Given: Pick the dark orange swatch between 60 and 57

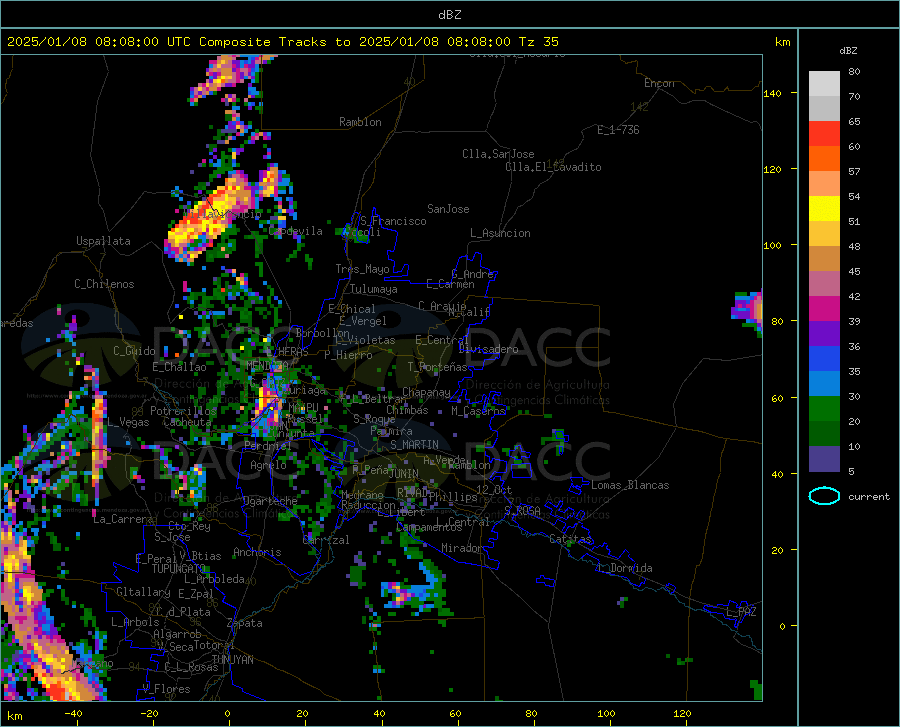Looking at the screenshot, I should (824, 159).
